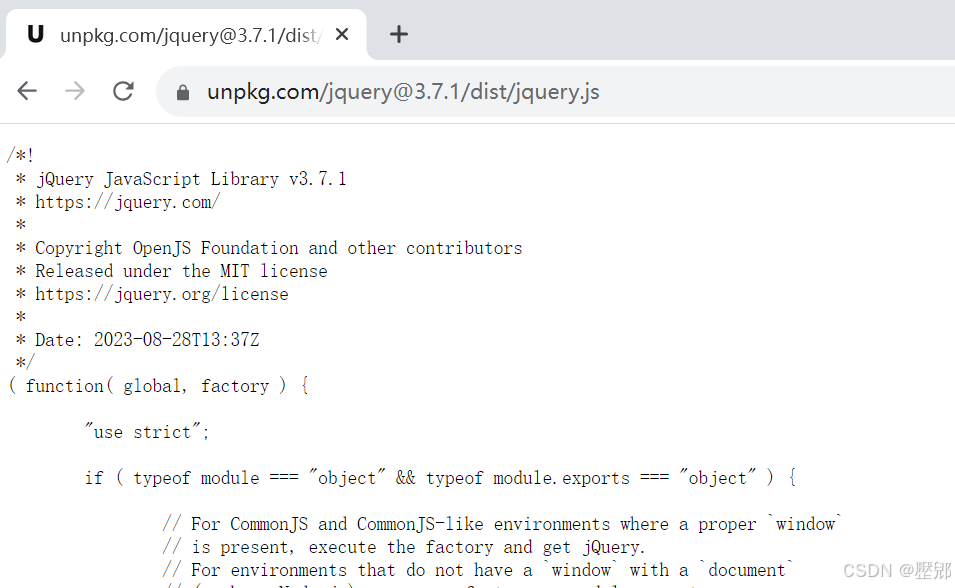
Task: Click the https://jquery.com/ text
Action: coord(127,202)
